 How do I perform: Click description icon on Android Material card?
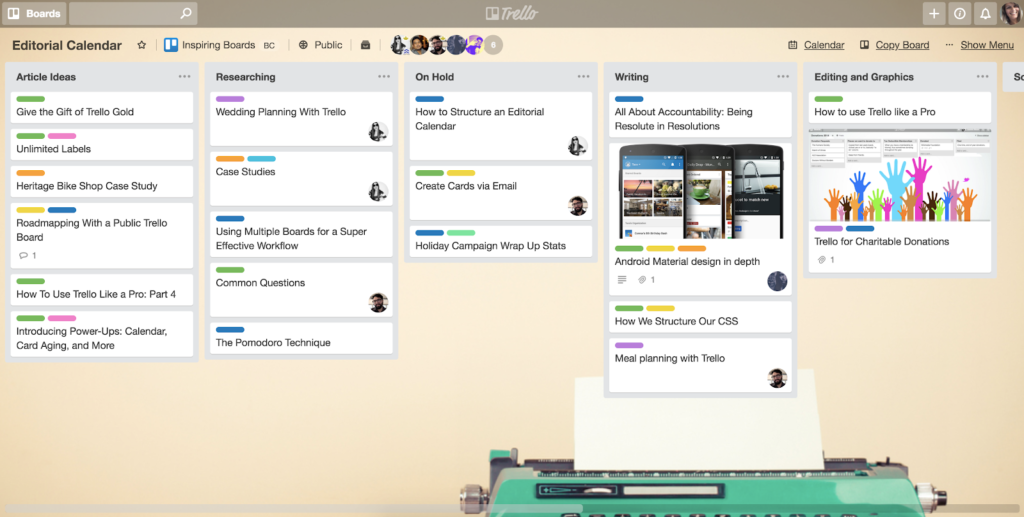pos(622,279)
